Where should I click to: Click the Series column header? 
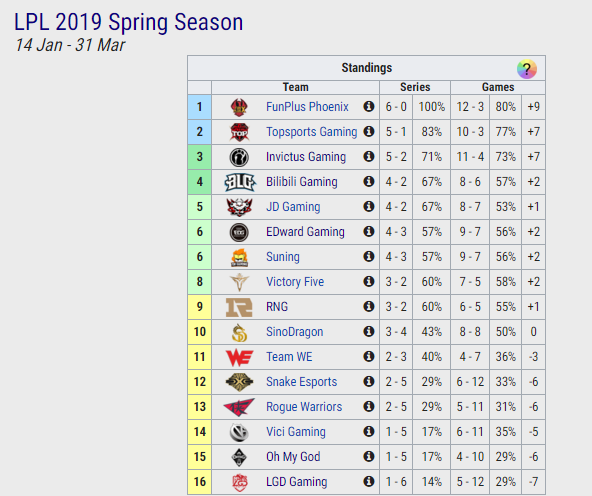(415, 87)
